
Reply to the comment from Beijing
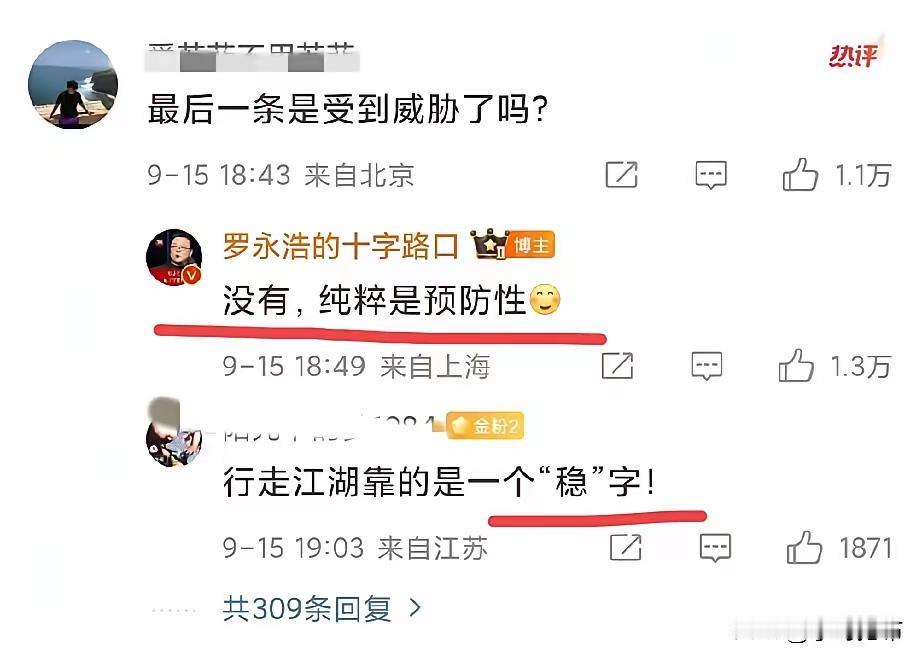click(x=711, y=175)
